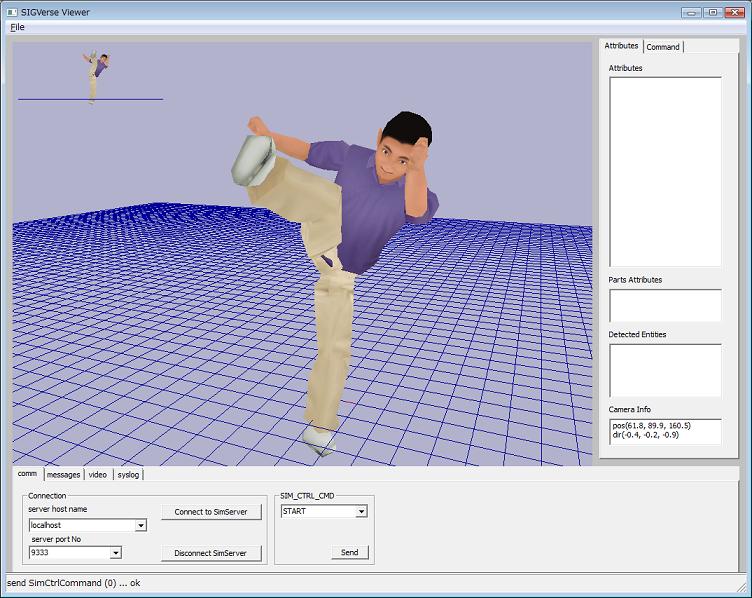The height and width of the screenshot is (598, 752).
Task: Open the File menu
Action: pyautogui.click(x=17, y=27)
